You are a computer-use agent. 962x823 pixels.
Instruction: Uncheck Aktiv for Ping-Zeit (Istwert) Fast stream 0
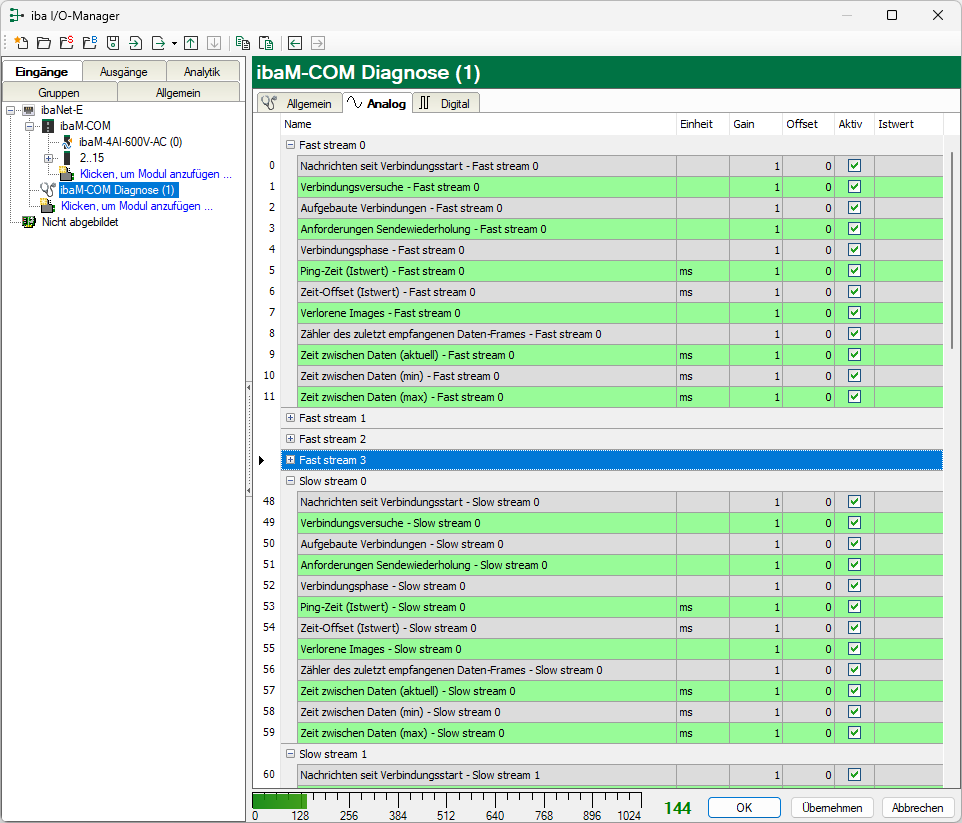point(854,271)
